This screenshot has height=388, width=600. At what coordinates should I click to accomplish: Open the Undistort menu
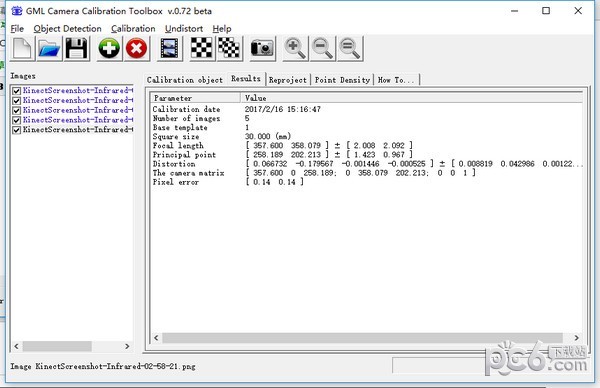pos(184,29)
